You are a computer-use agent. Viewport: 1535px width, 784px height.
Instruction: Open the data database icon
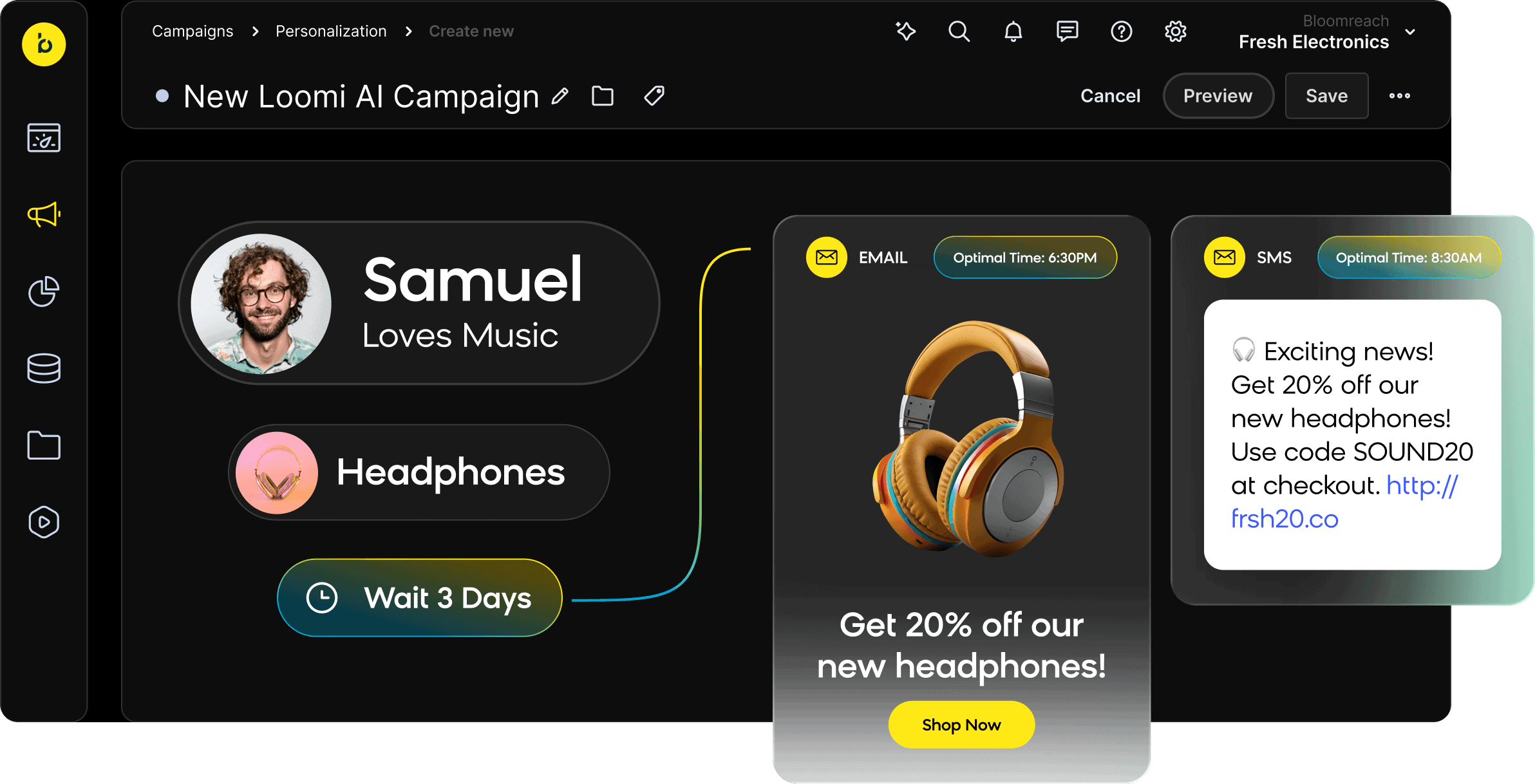tap(44, 368)
